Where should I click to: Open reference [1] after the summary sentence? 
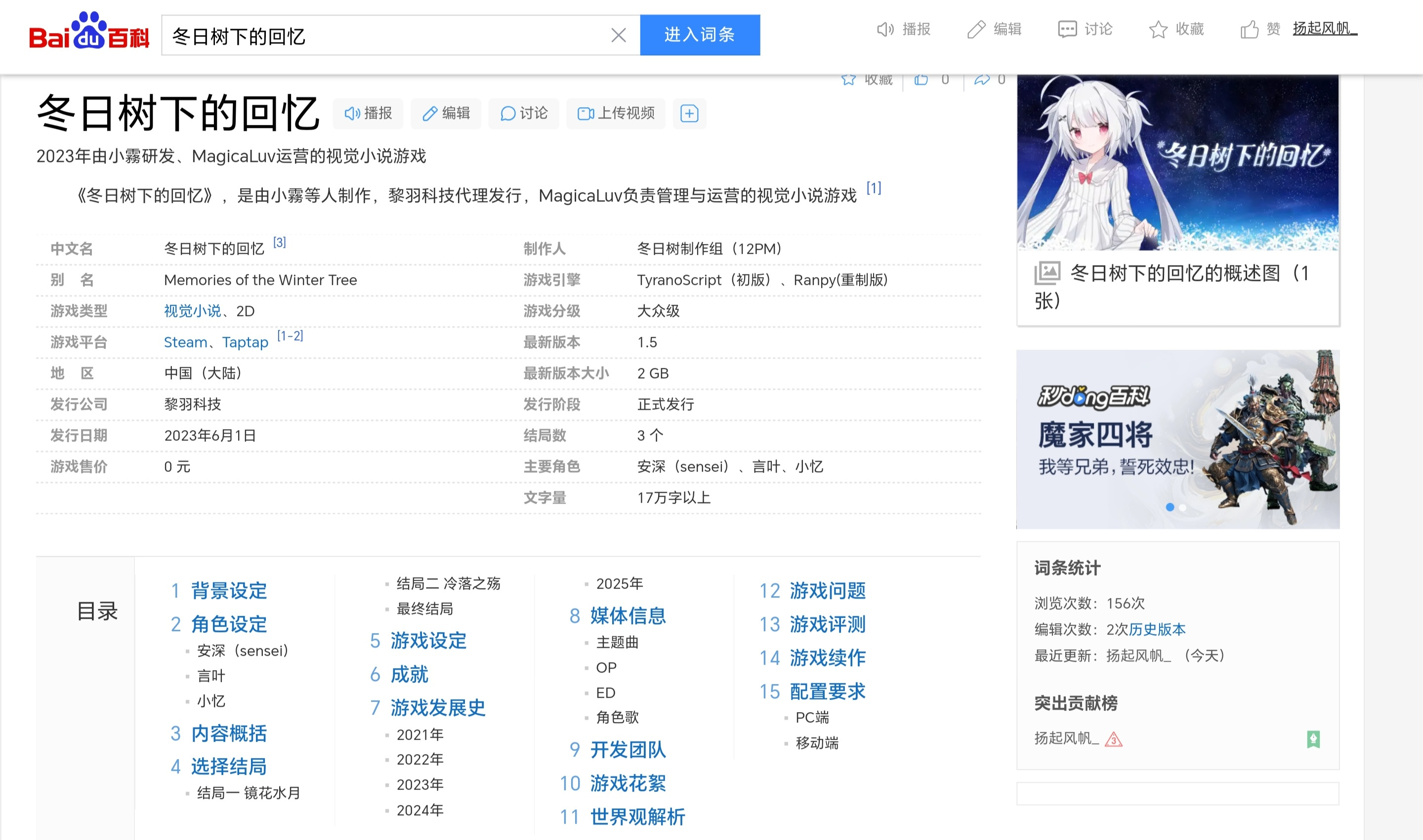(x=874, y=188)
